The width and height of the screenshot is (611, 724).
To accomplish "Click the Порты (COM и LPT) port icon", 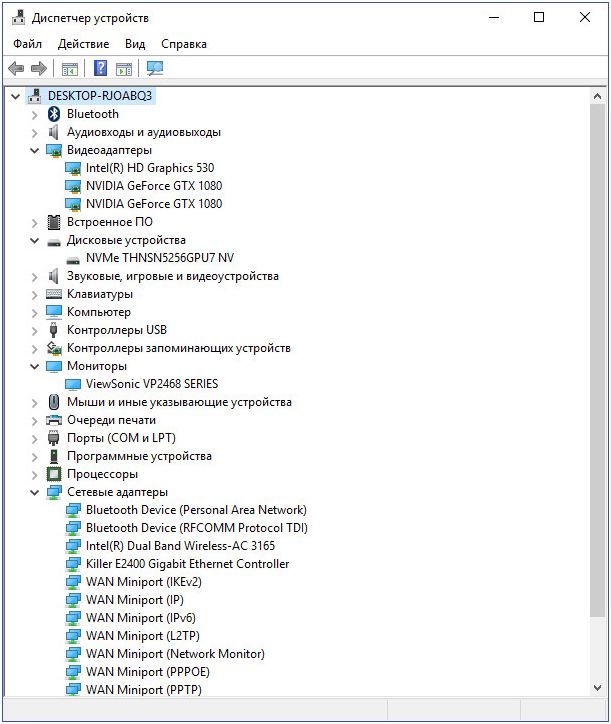I will pyautogui.click(x=54, y=438).
